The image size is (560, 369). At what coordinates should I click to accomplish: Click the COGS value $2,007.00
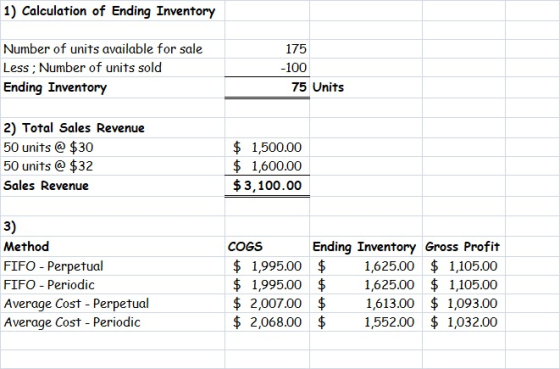[x=267, y=303]
